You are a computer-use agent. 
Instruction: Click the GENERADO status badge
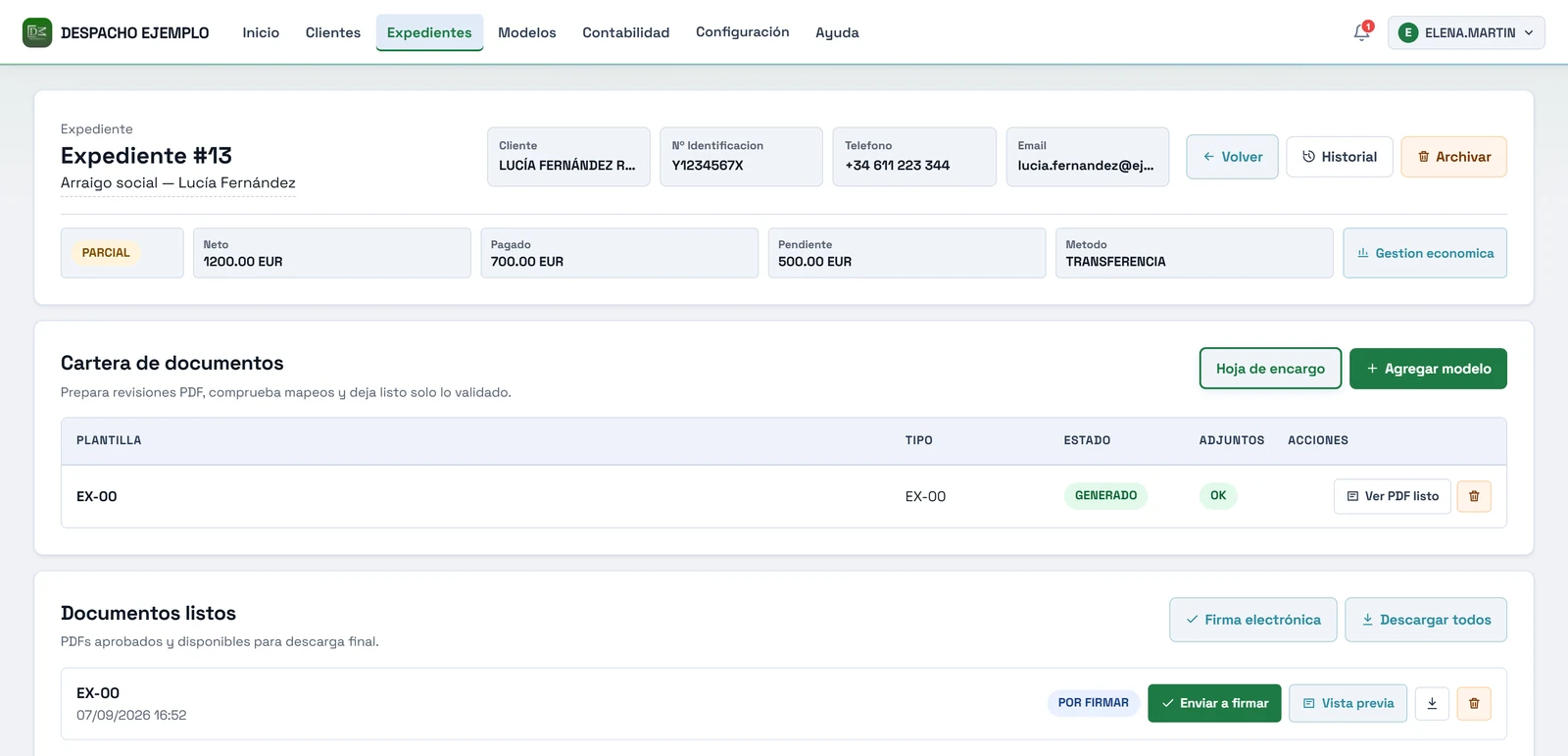pyautogui.click(x=1105, y=496)
